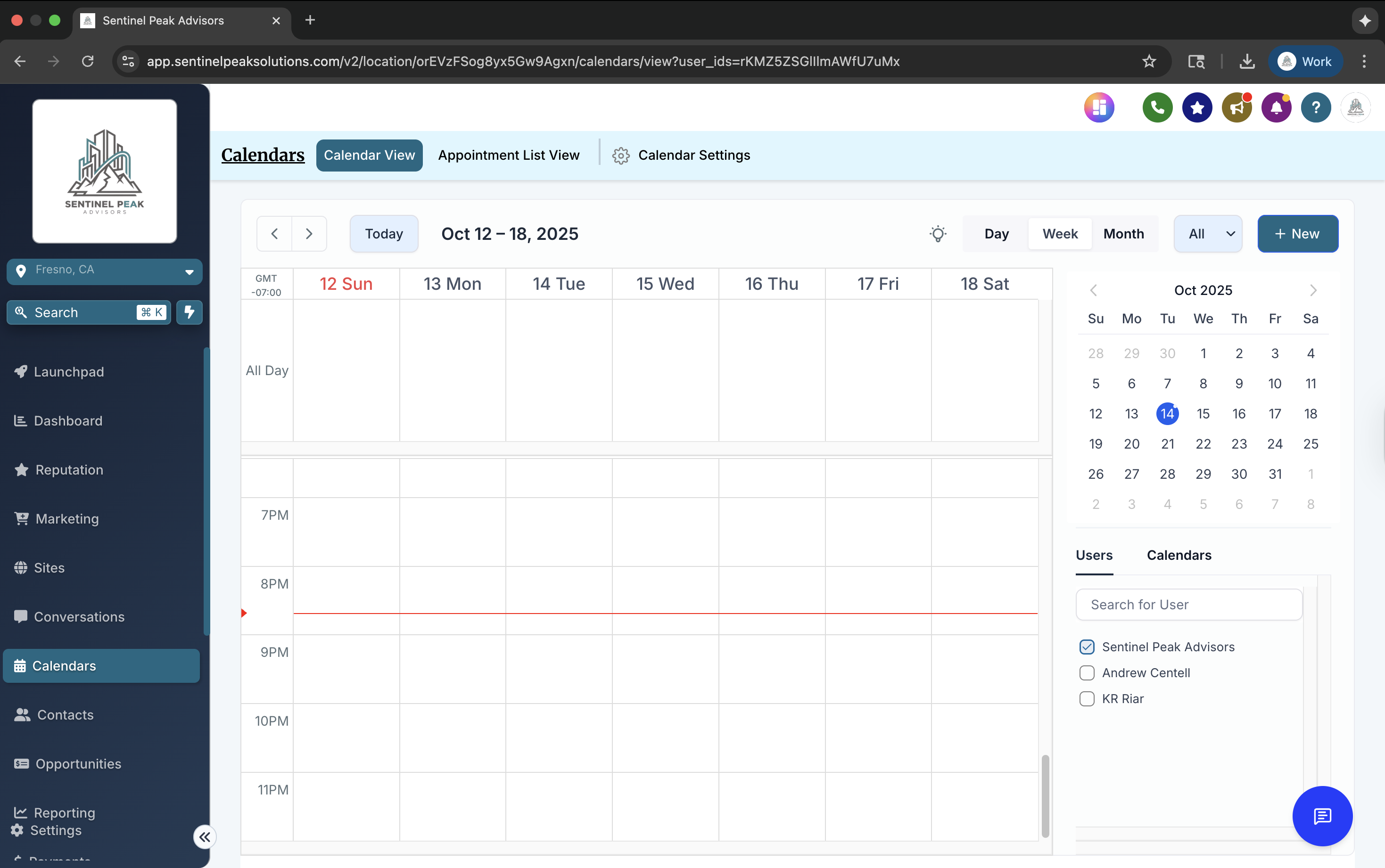Click the Sentinel Peak profile avatar icon
The image size is (1385, 868).
[1355, 107]
